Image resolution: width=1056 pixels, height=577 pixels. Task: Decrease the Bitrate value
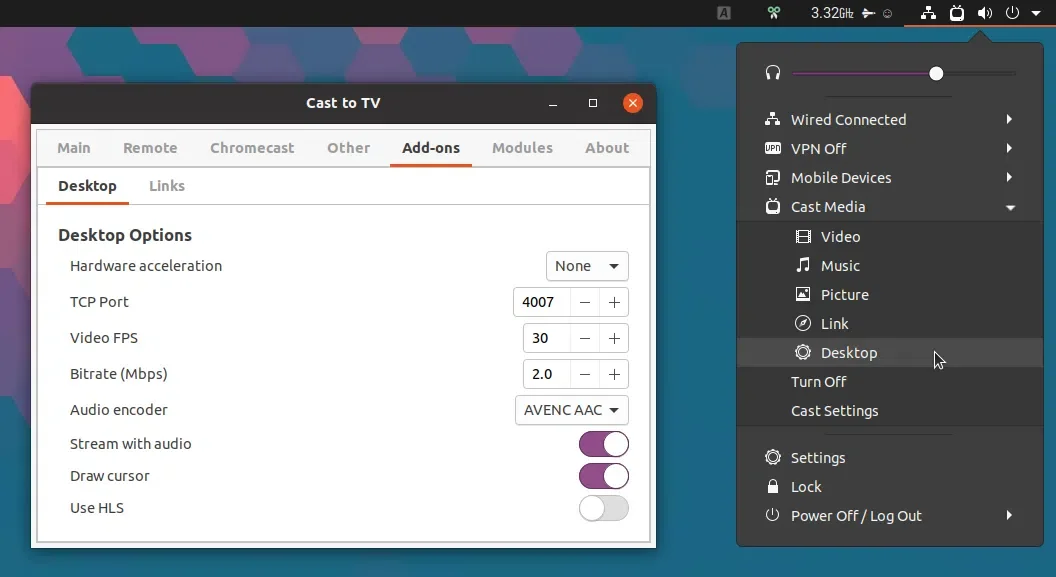click(x=585, y=374)
